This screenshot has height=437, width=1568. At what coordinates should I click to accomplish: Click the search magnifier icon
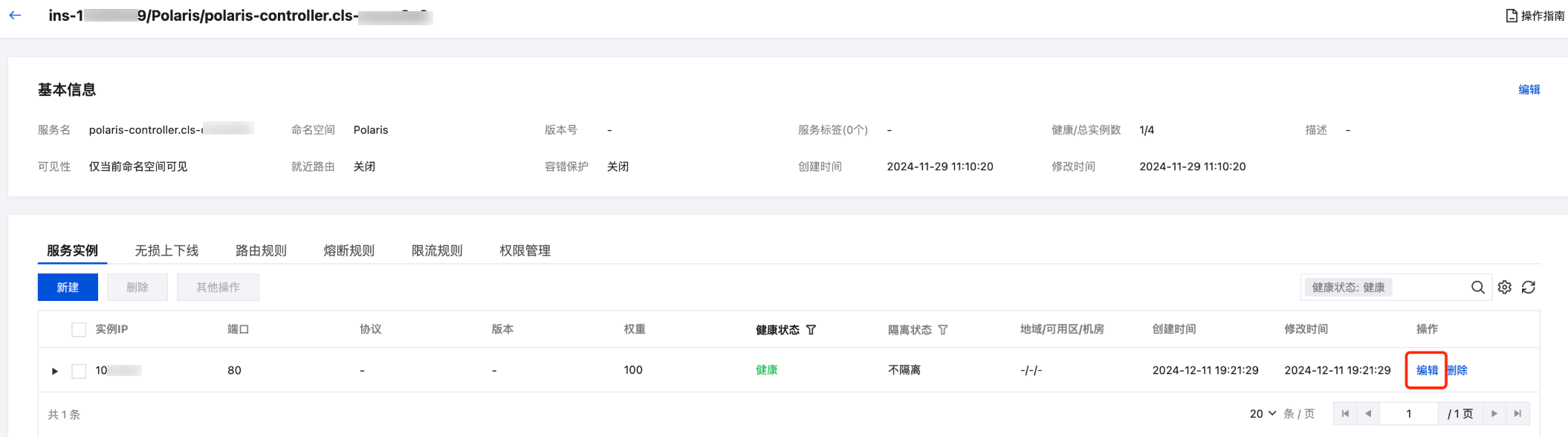coord(1478,288)
